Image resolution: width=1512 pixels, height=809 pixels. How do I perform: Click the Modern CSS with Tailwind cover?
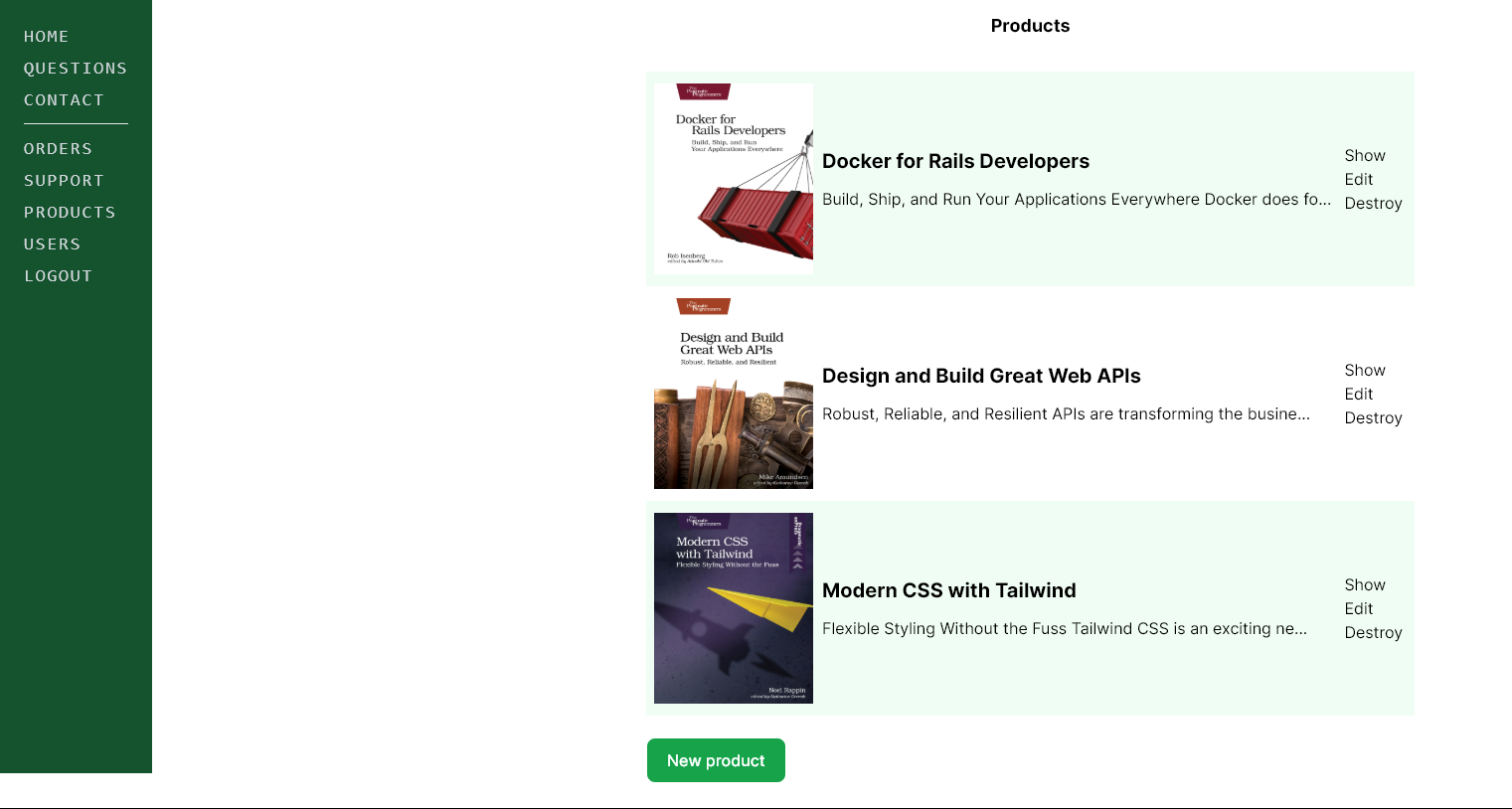pos(733,608)
